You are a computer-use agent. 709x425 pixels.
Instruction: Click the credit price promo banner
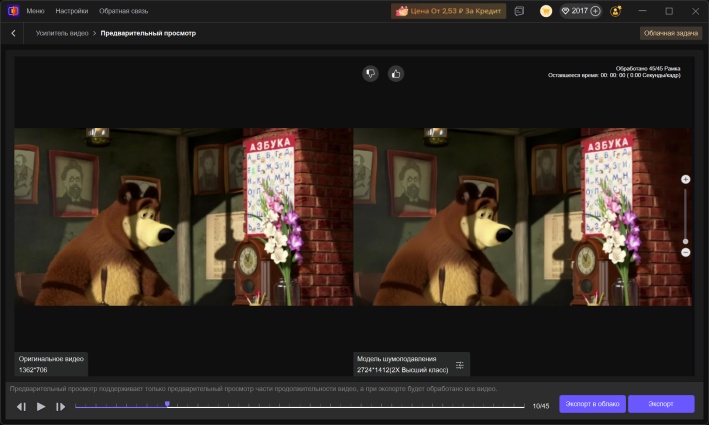pos(448,11)
